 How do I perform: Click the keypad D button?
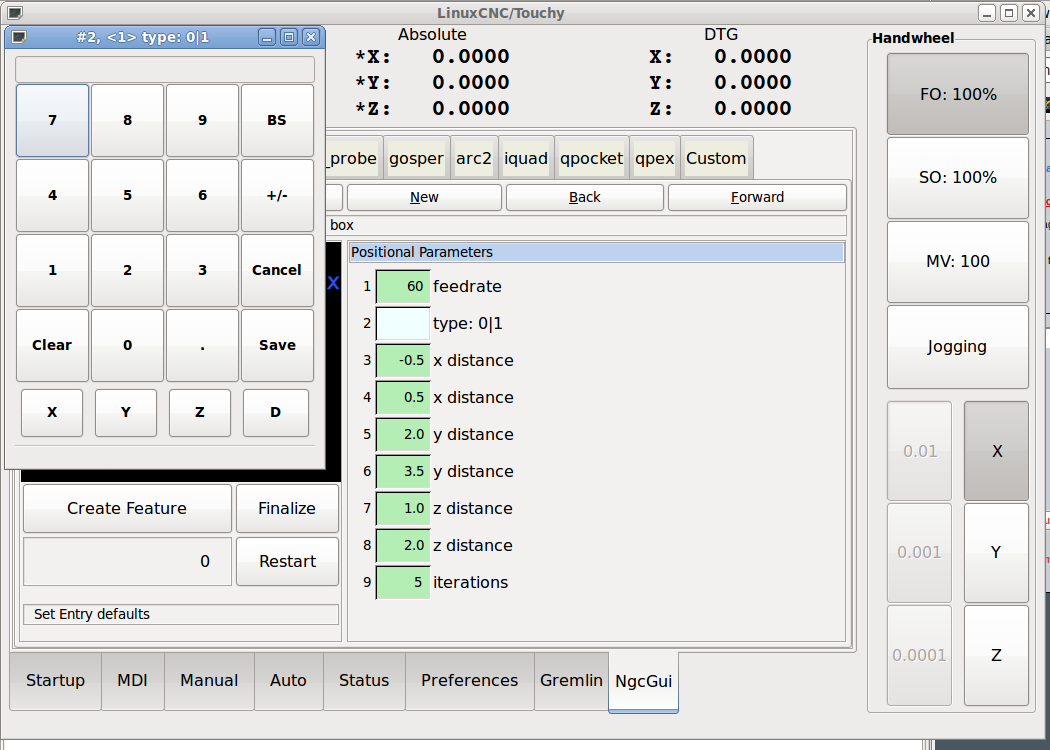point(276,412)
